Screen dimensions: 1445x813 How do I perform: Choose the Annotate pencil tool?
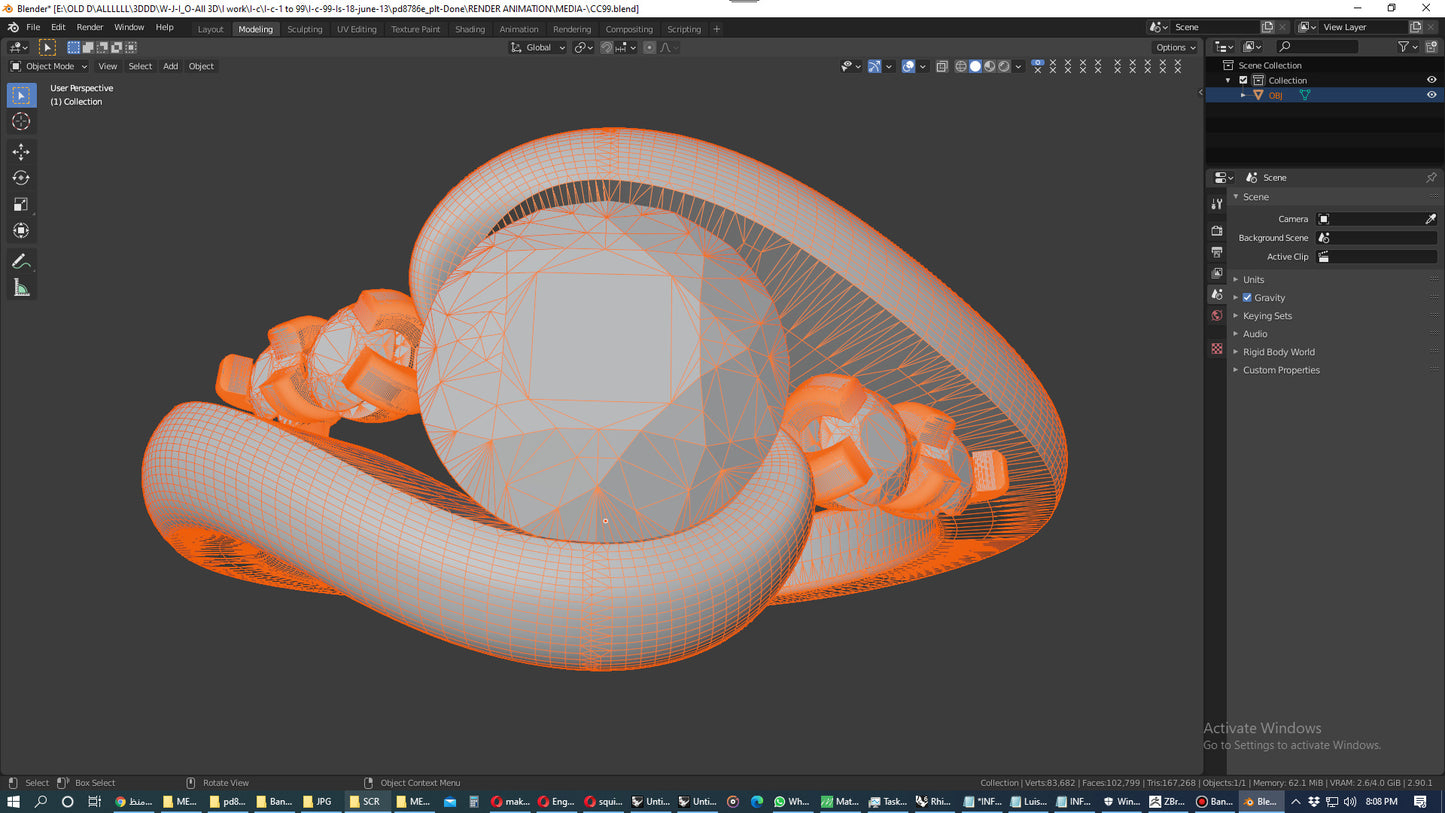21,262
